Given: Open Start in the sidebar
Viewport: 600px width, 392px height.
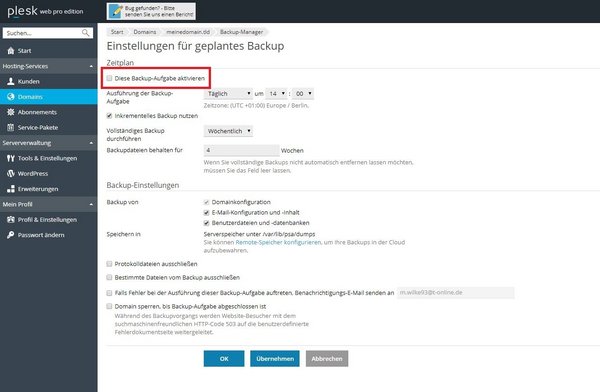Looking at the screenshot, I should 49,51.
